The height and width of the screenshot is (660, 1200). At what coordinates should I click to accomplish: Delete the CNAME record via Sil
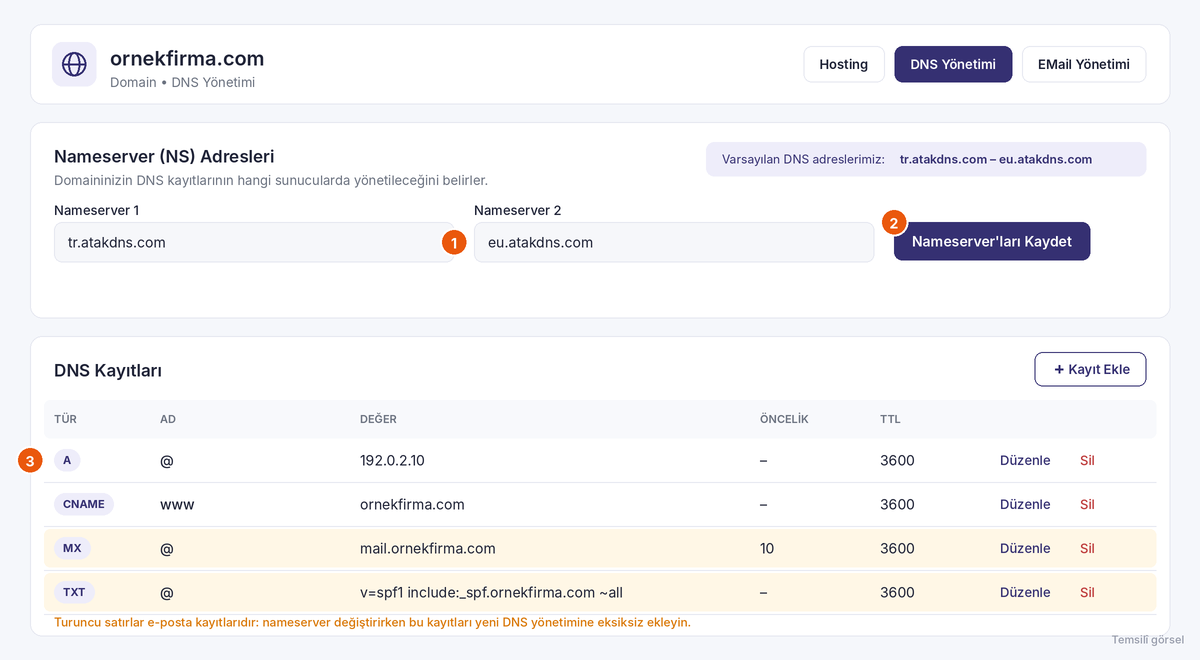[x=1087, y=504]
